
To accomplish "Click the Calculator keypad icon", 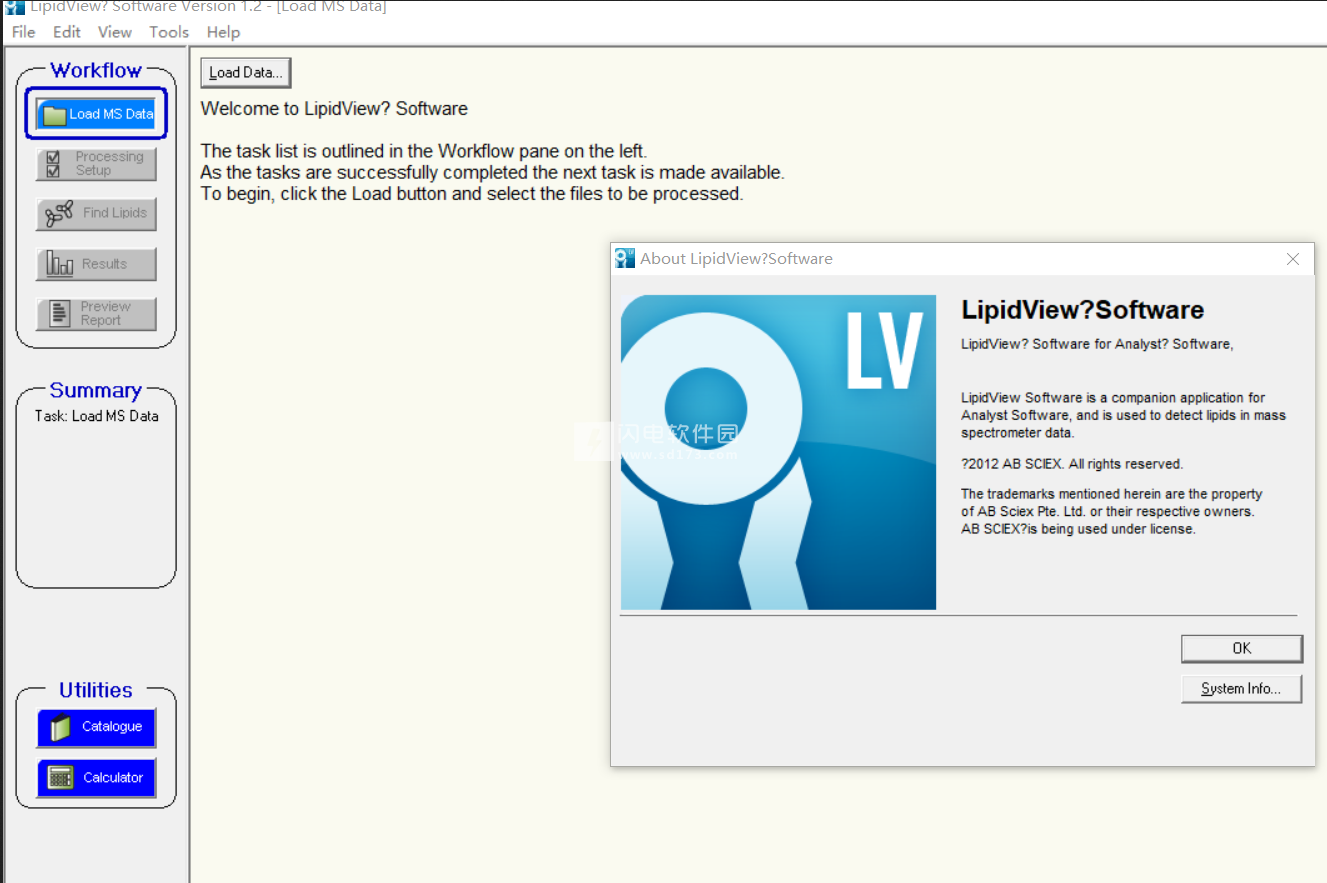I will (x=61, y=778).
